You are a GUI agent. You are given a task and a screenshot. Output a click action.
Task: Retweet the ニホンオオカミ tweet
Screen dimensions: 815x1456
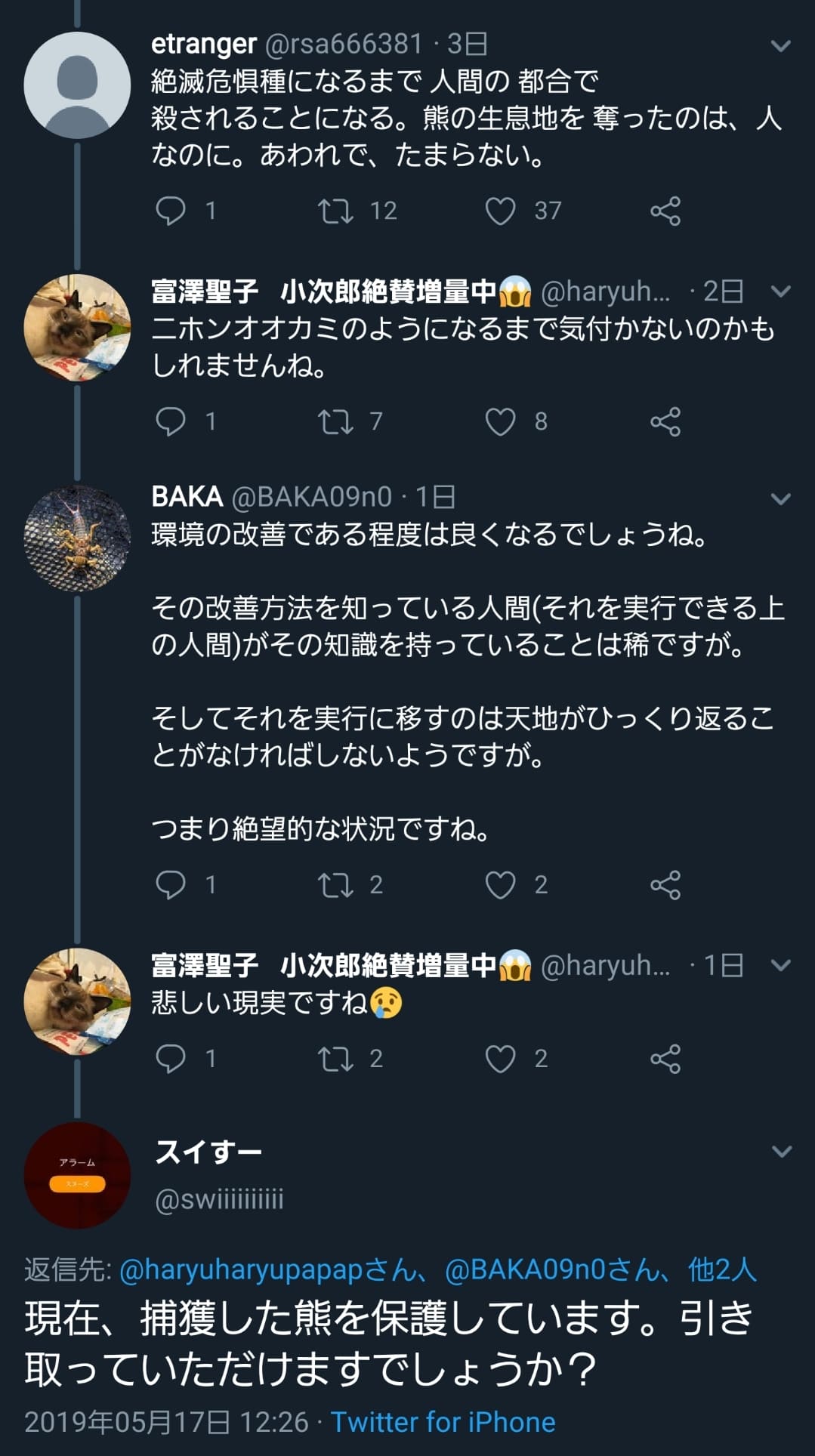coord(335,421)
